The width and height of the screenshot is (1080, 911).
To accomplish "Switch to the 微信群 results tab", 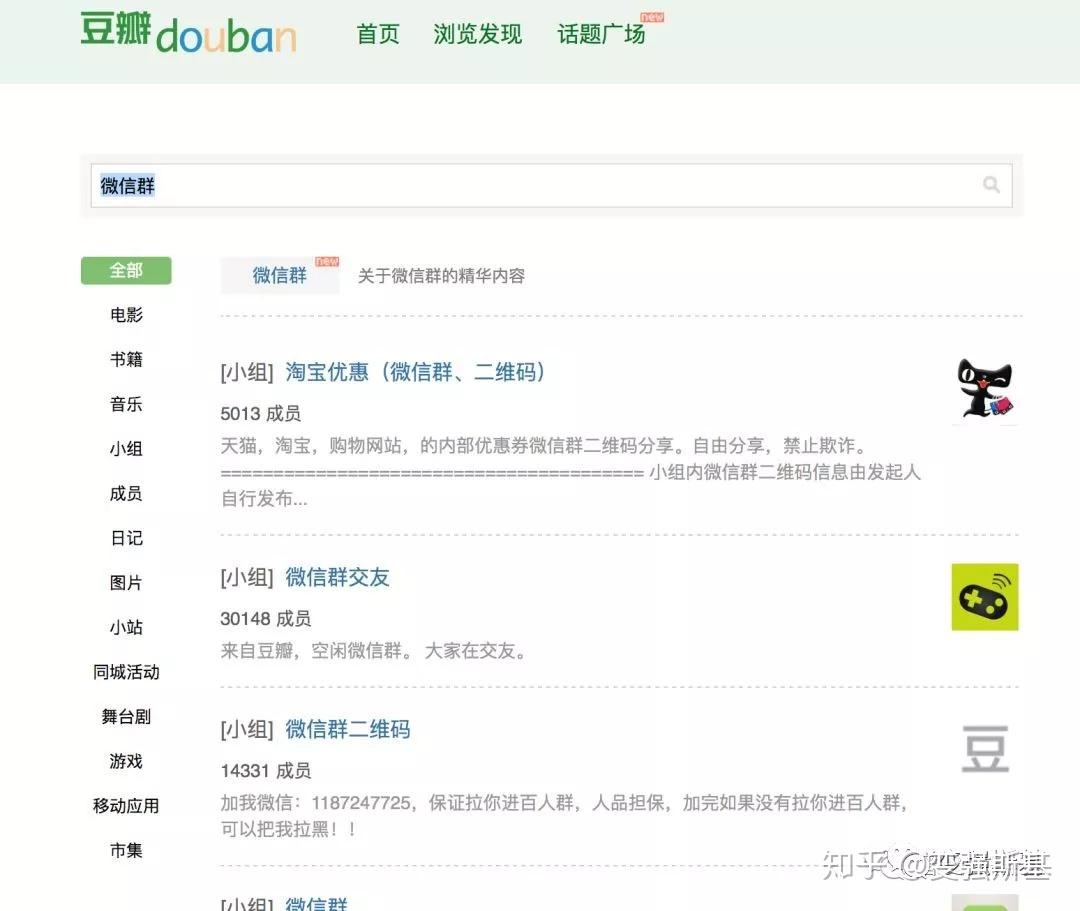I will (x=279, y=276).
